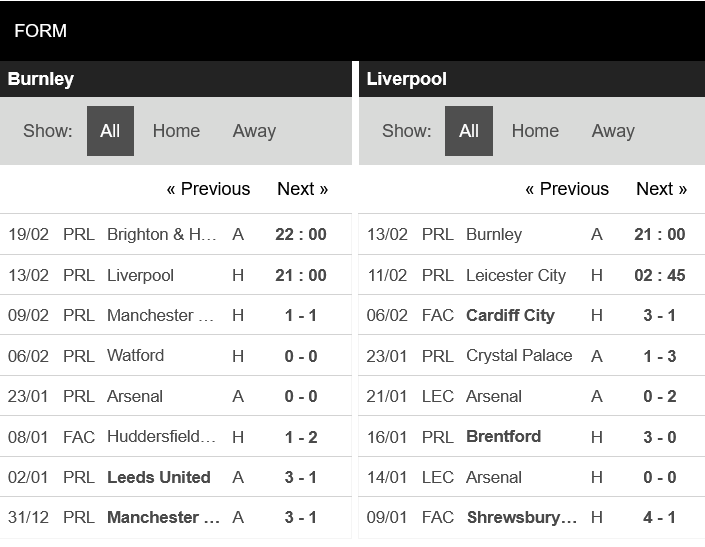
Task: Show Burnley Home matches only
Action: point(176,131)
